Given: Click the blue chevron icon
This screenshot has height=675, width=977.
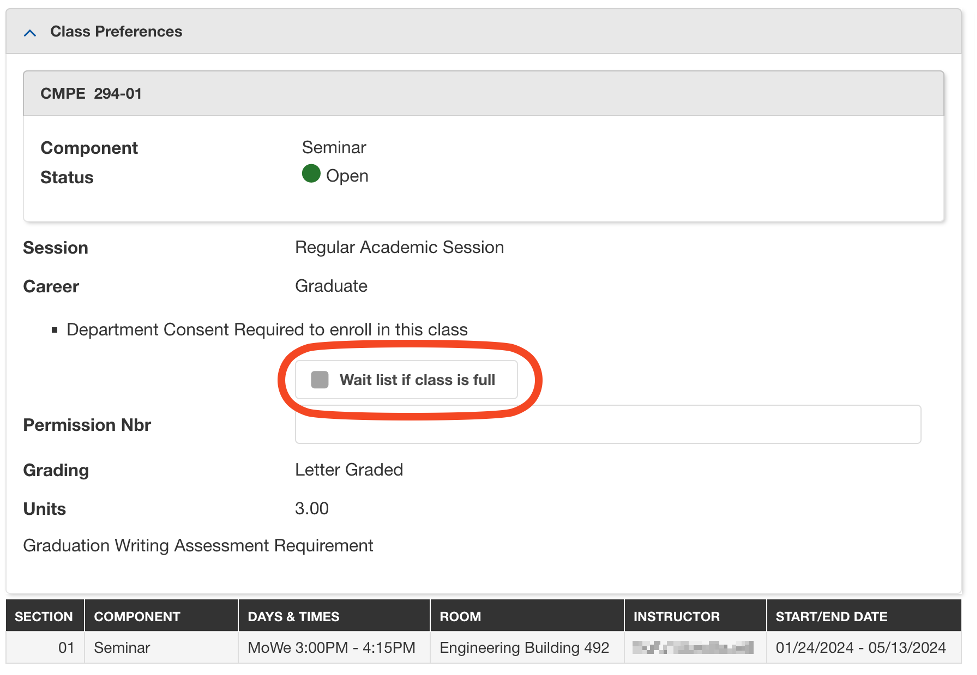Looking at the screenshot, I should pos(29,31).
